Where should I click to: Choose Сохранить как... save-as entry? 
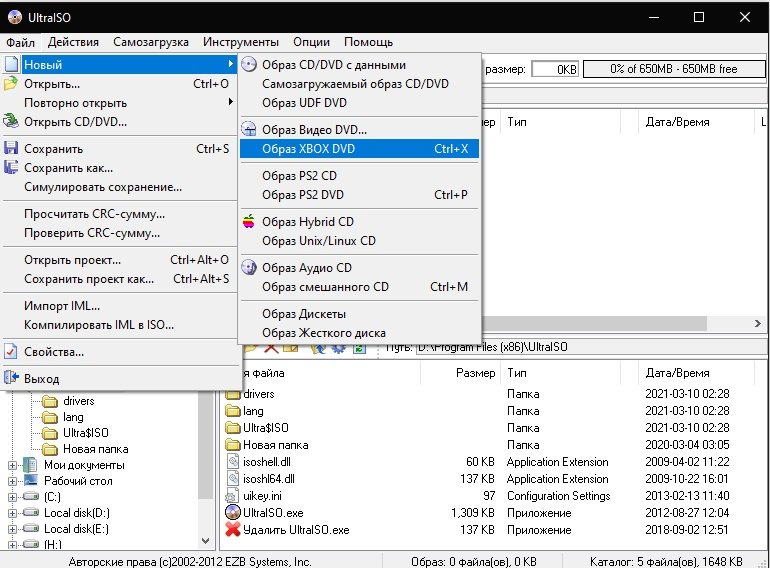pyautogui.click(x=120, y=168)
